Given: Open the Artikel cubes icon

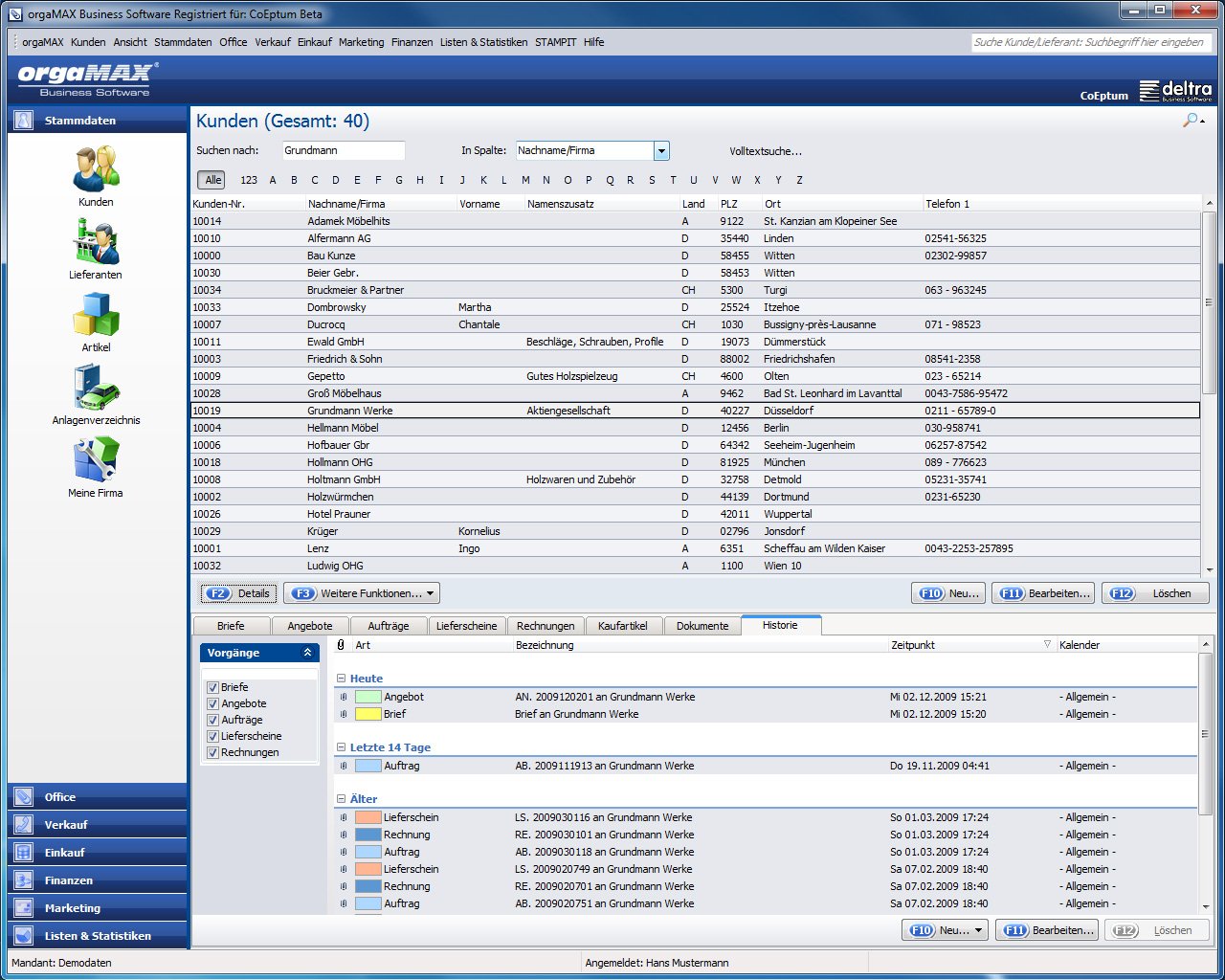Looking at the screenshot, I should (96, 315).
